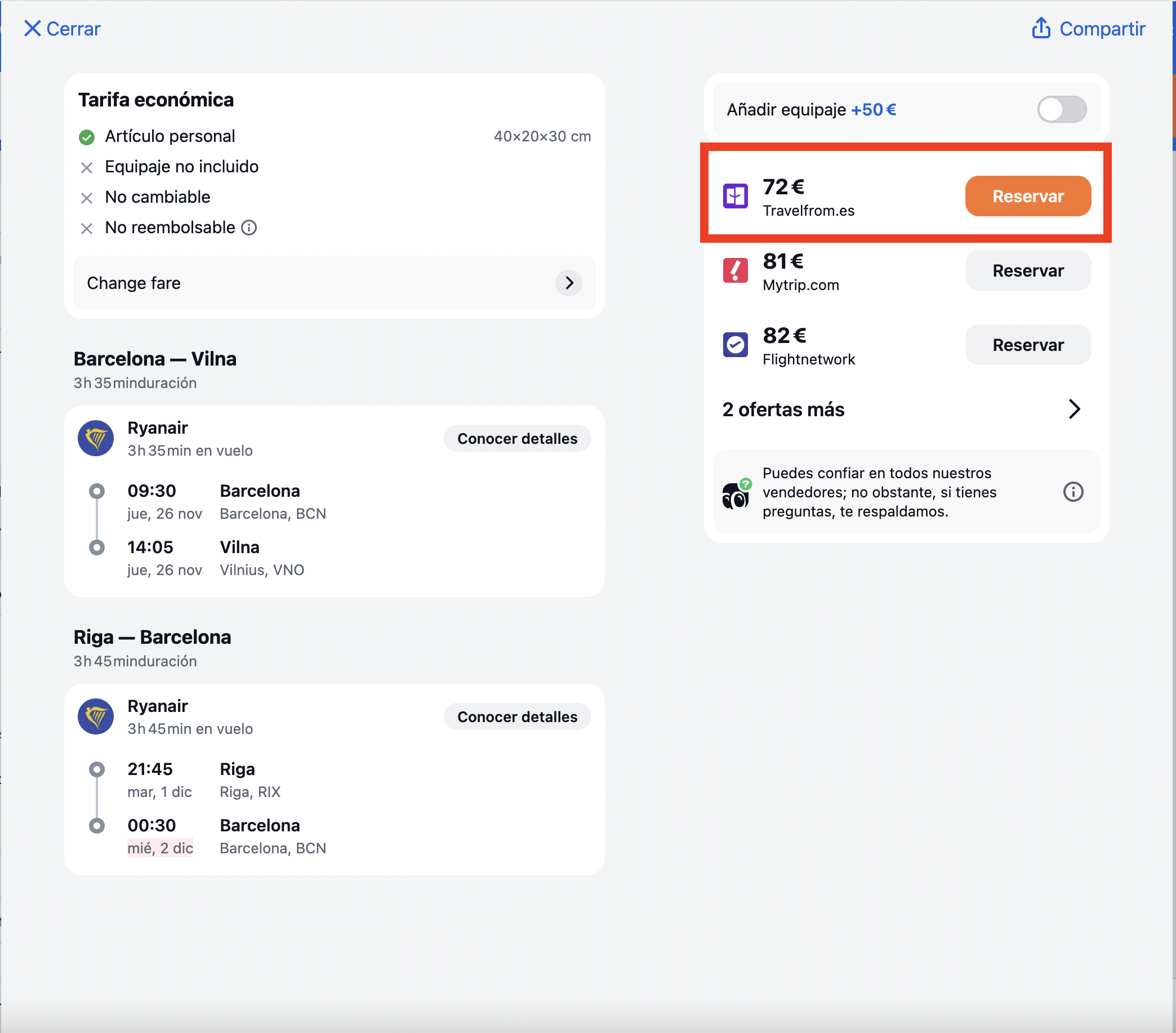The width and height of the screenshot is (1176, 1033).
Task: Click the X icon by No cambiable
Action: (86, 198)
